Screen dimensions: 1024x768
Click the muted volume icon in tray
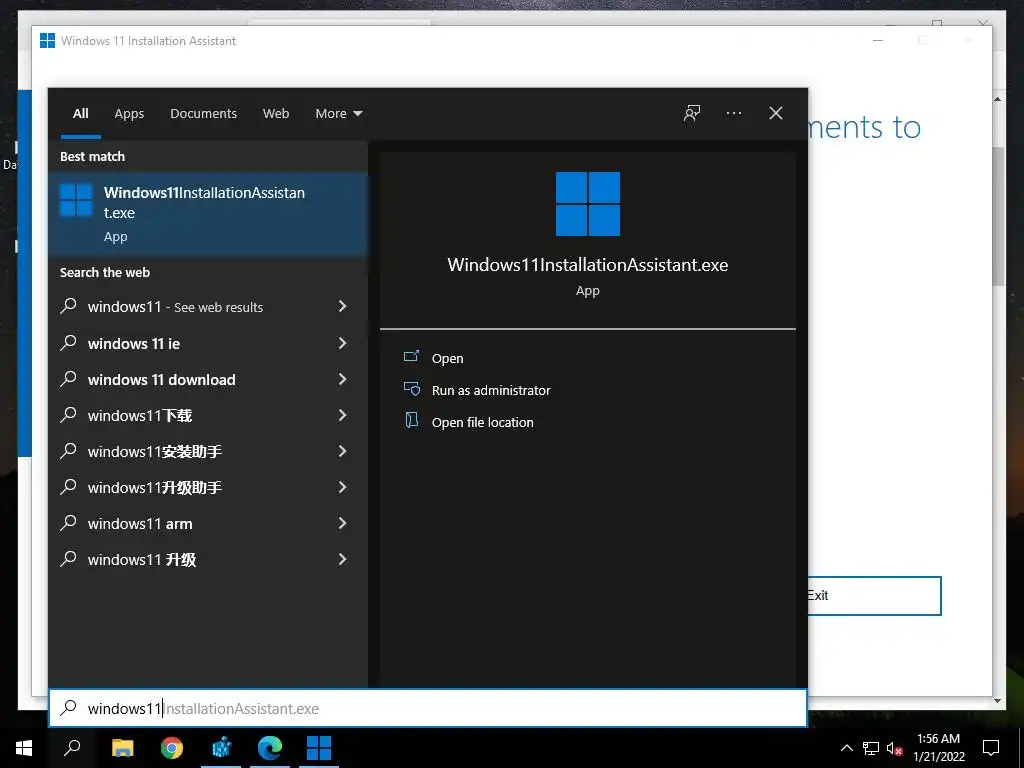(894, 748)
